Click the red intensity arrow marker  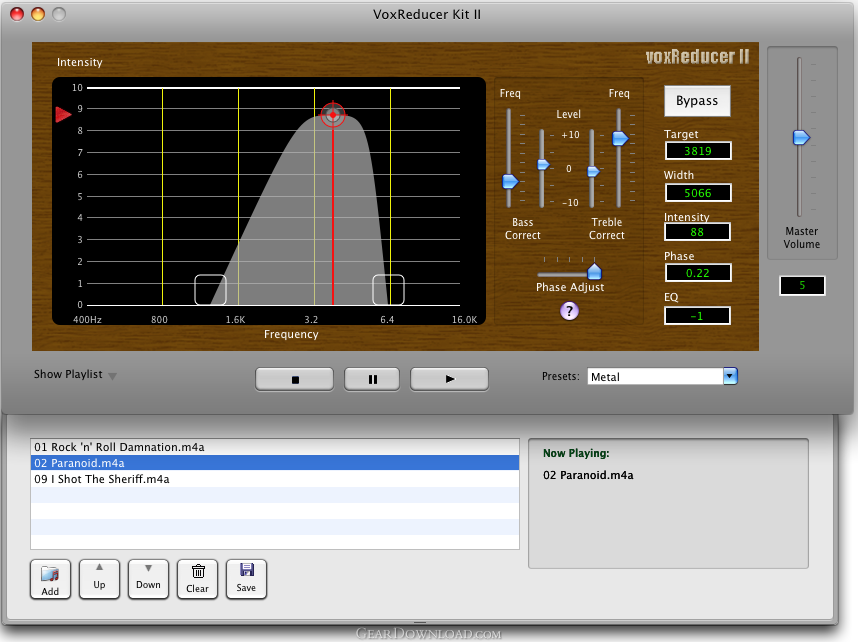63,114
